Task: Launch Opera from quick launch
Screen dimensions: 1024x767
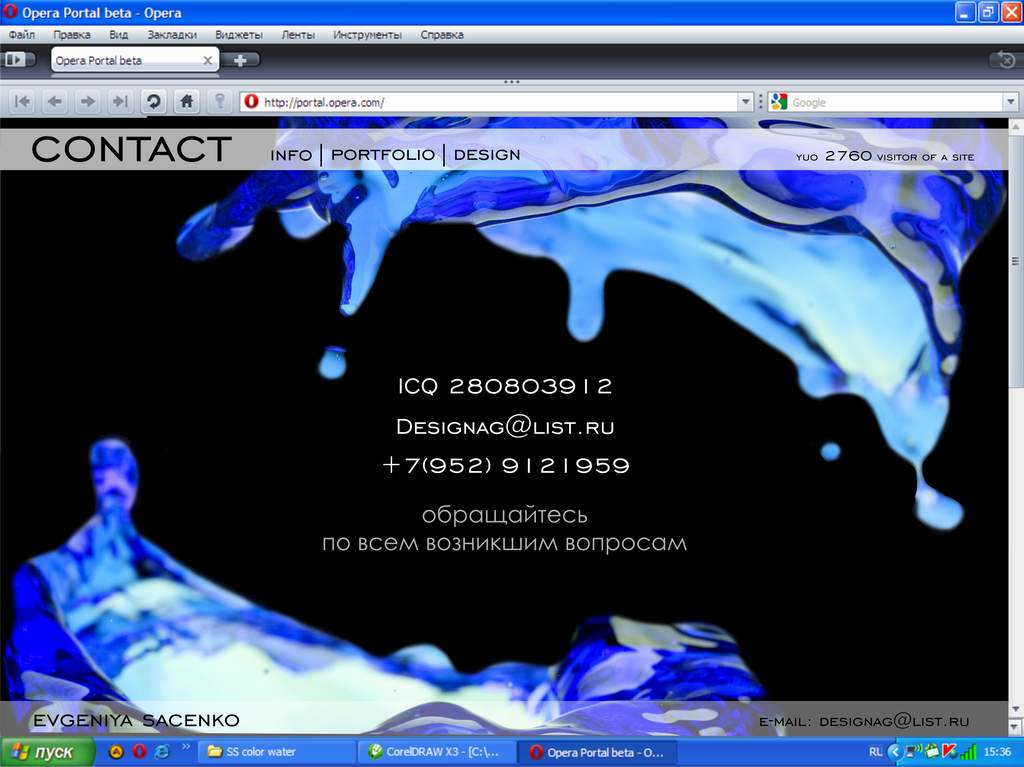Action: click(138, 752)
